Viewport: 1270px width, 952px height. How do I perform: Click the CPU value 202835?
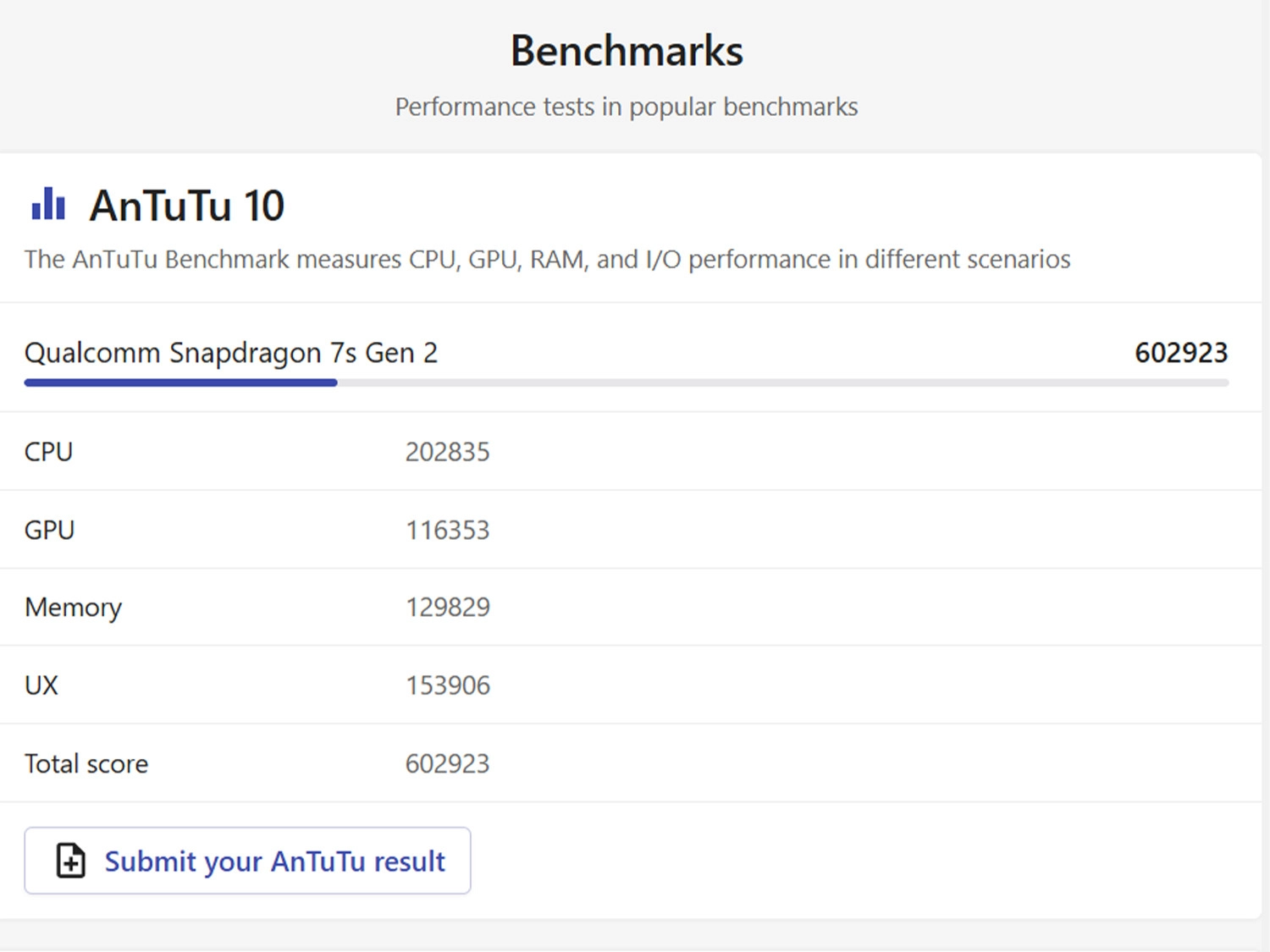447,452
